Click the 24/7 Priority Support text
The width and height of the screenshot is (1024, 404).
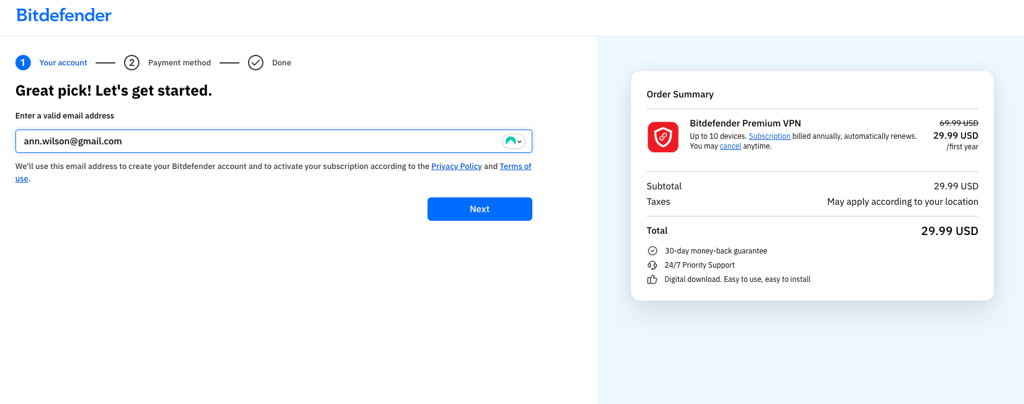click(699, 265)
